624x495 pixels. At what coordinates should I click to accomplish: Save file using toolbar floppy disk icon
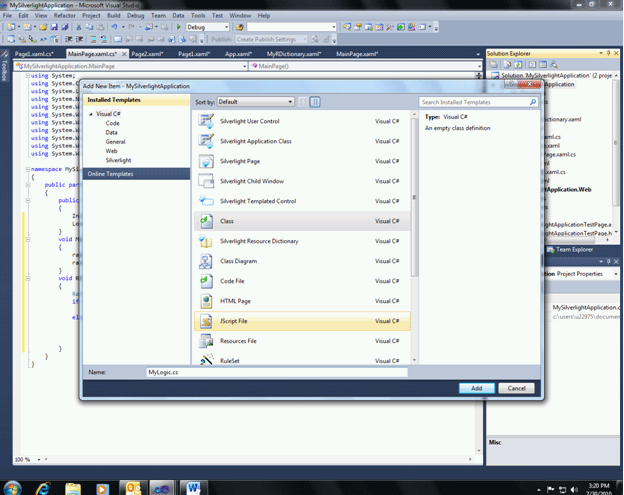pos(54,27)
